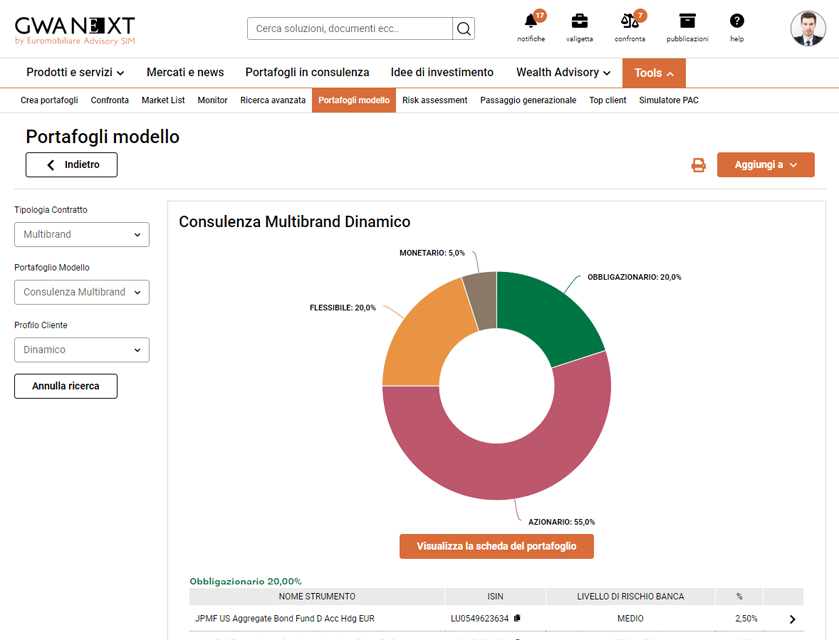
Task: Click the Indietro back button
Action: (x=71, y=165)
